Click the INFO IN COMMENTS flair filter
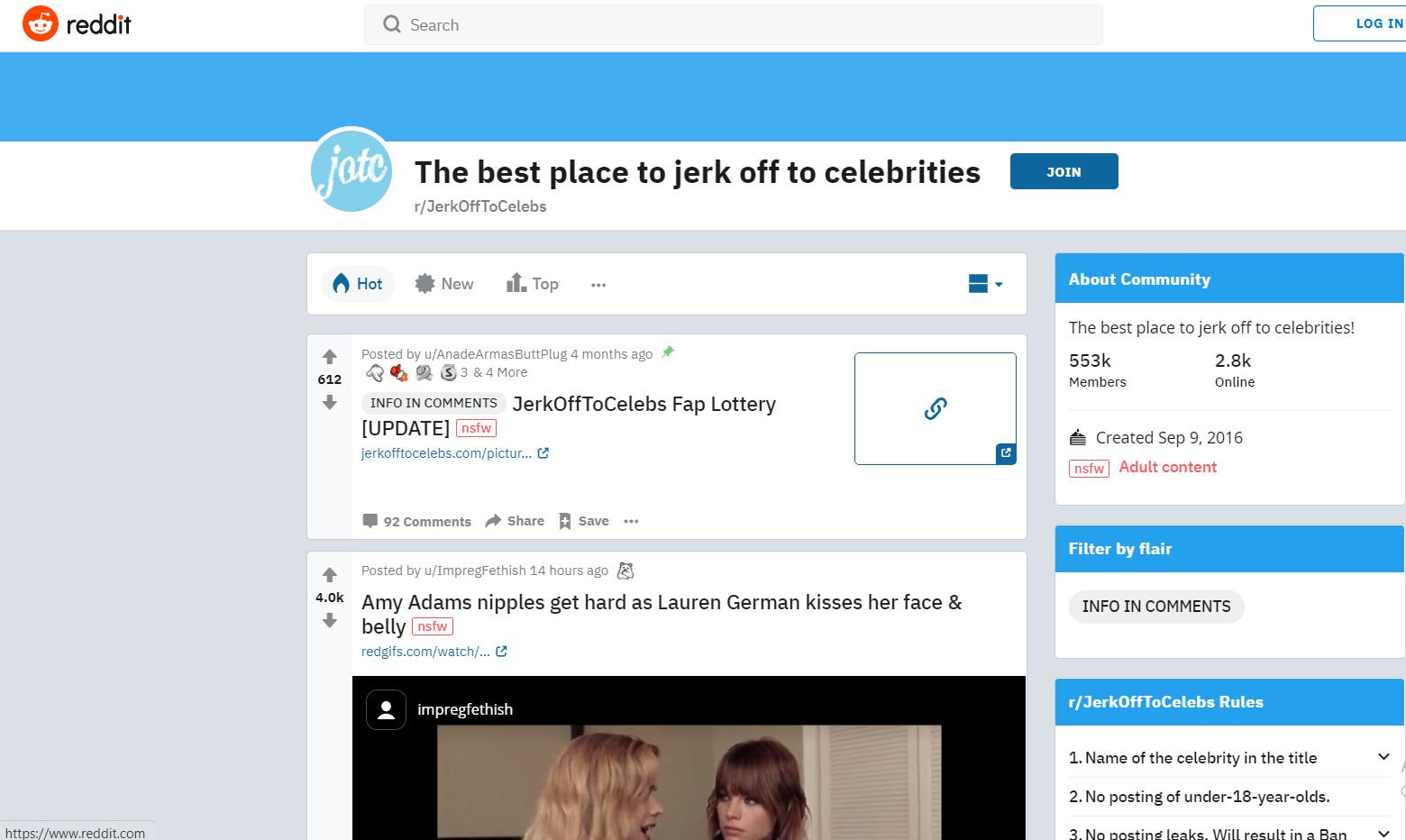This screenshot has width=1406, height=840. coord(1156,607)
